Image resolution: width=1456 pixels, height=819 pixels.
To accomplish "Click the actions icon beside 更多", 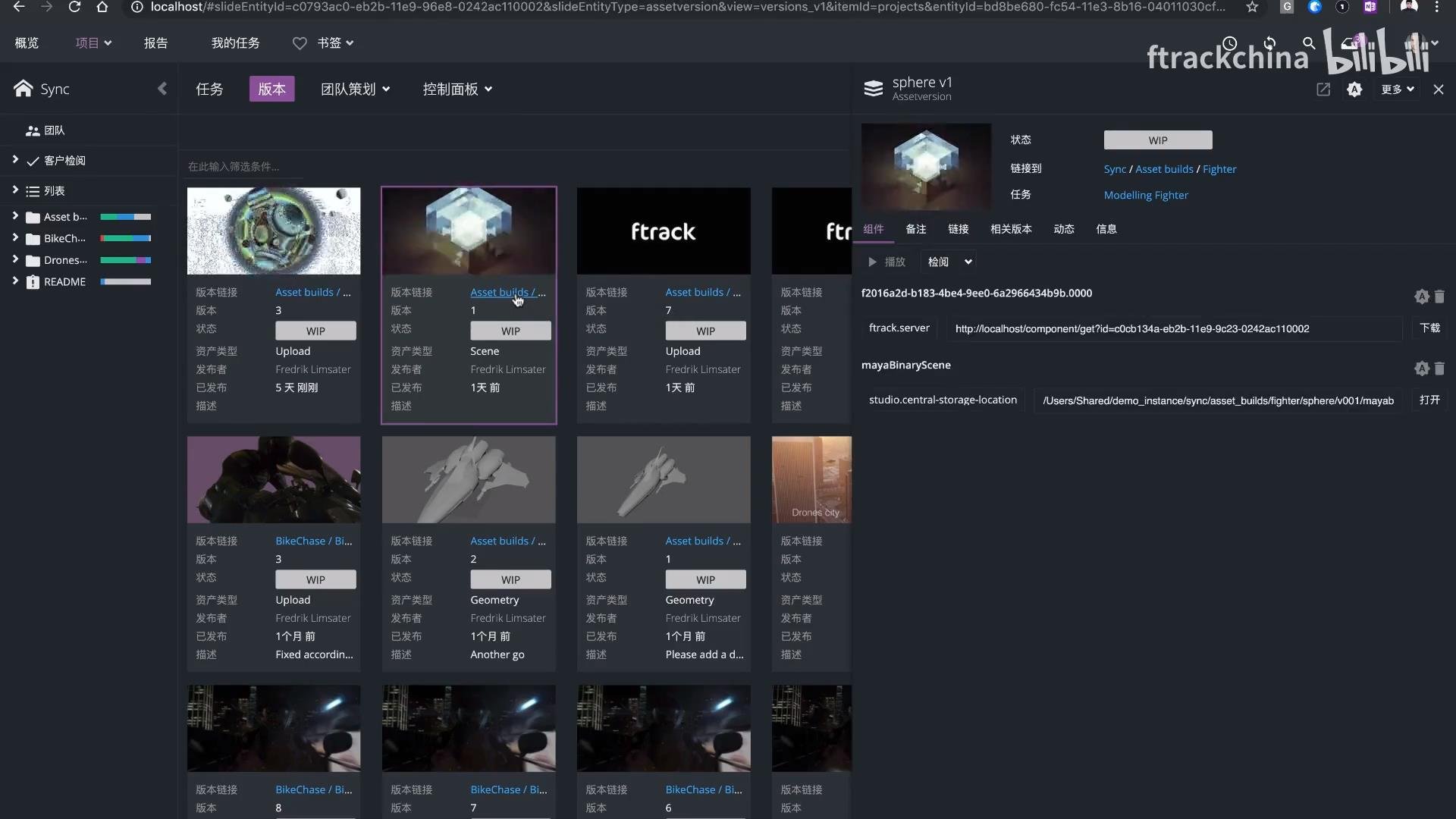I will tap(1354, 89).
